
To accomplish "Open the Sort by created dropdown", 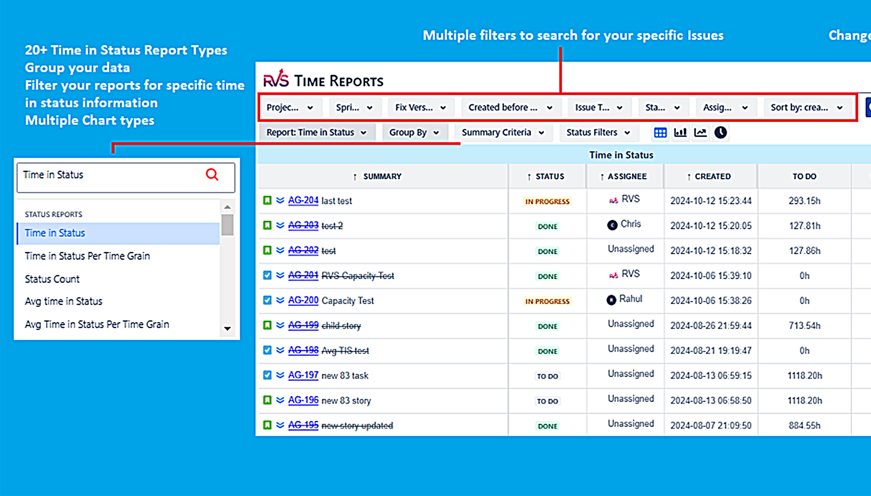I will (x=807, y=108).
